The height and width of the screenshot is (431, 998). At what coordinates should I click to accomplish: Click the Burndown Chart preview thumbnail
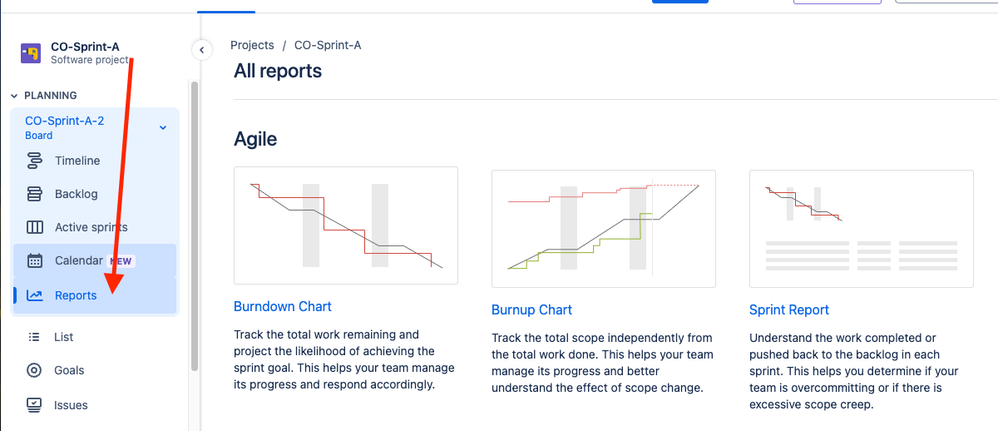[346, 225]
